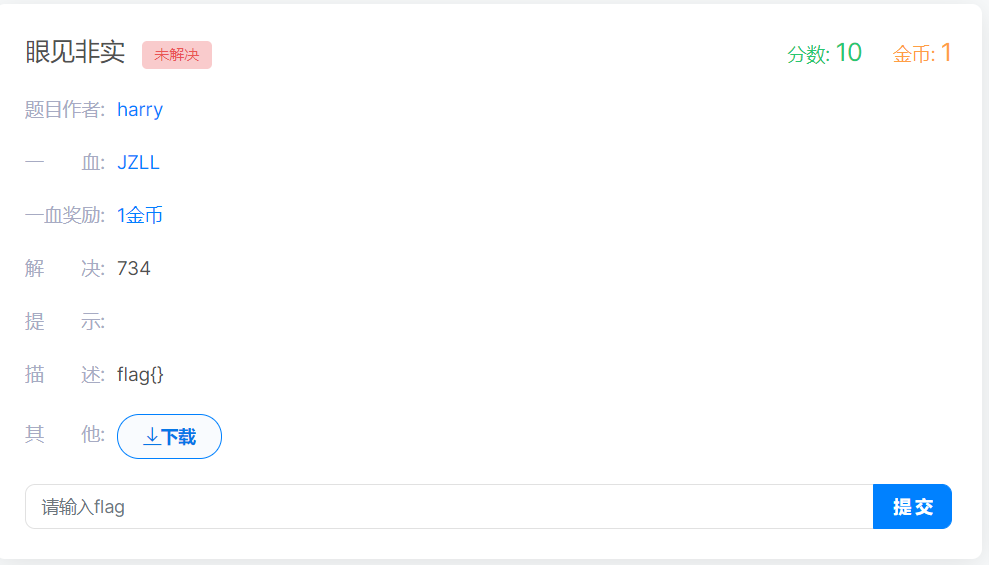Click the 下载 download button
The width and height of the screenshot is (989, 565).
pyautogui.click(x=169, y=436)
